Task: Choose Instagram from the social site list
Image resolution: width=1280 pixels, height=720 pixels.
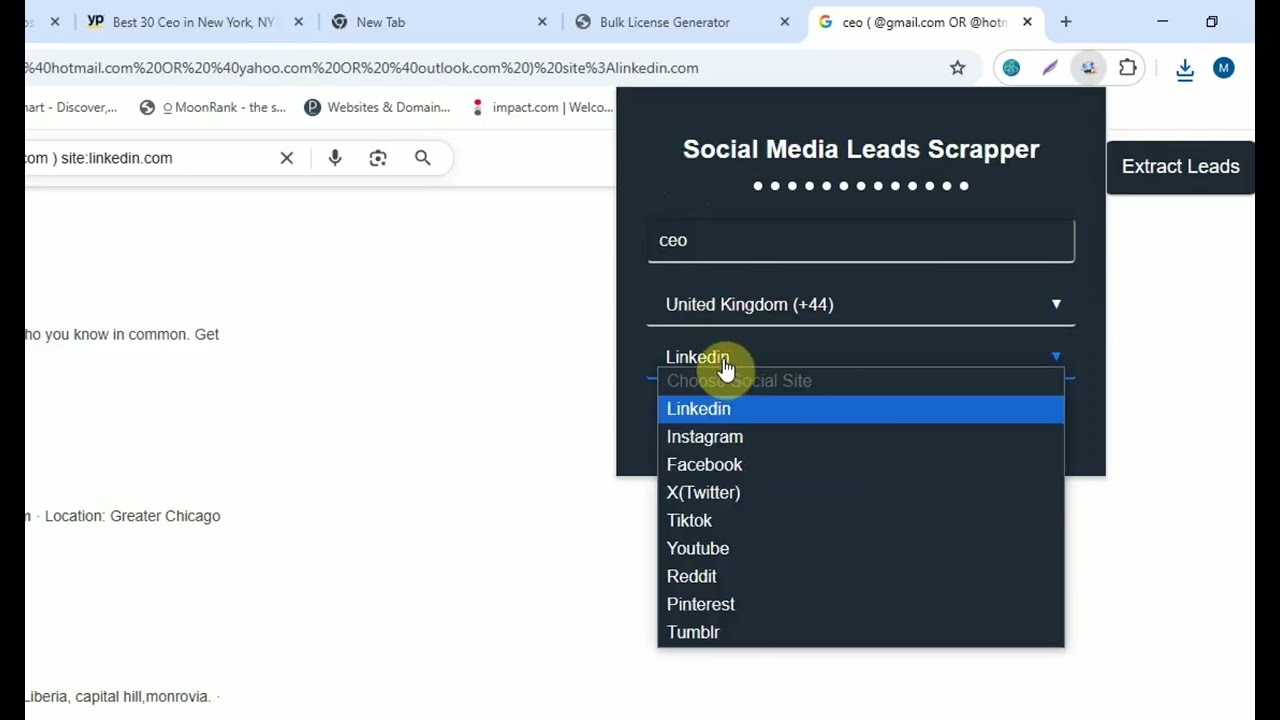Action: point(861,437)
